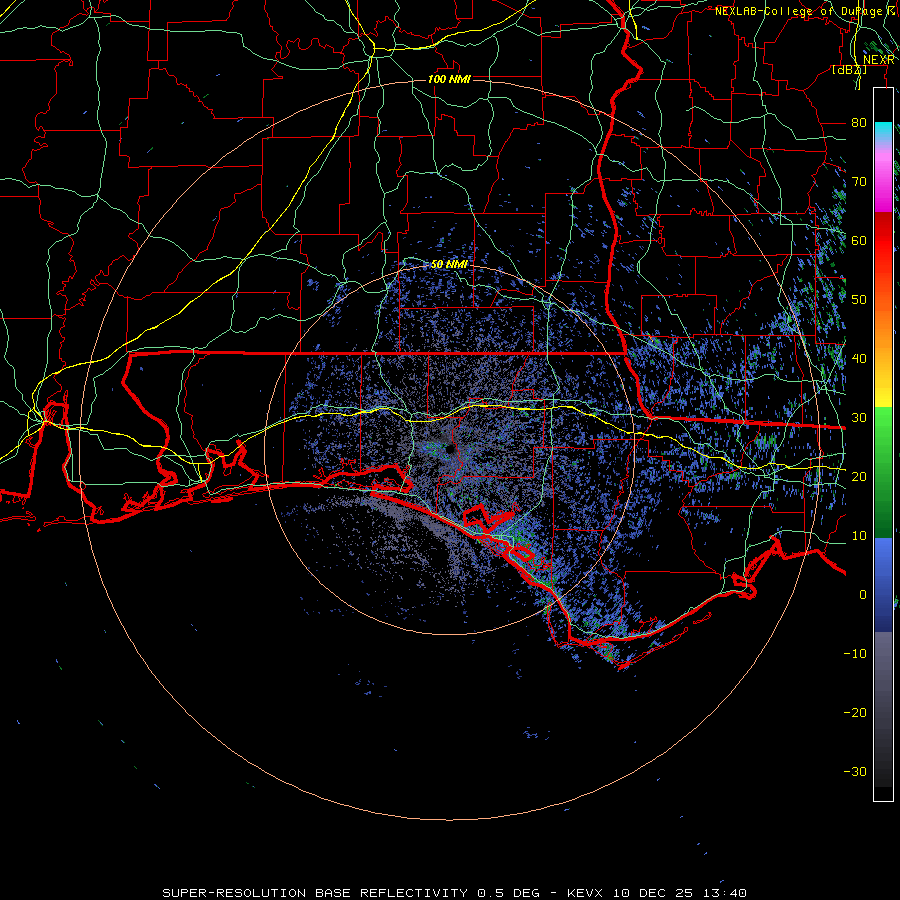The width and height of the screenshot is (900, 900).
Task: Click the 60 value on the dBZ scale
Action: (x=859, y=240)
